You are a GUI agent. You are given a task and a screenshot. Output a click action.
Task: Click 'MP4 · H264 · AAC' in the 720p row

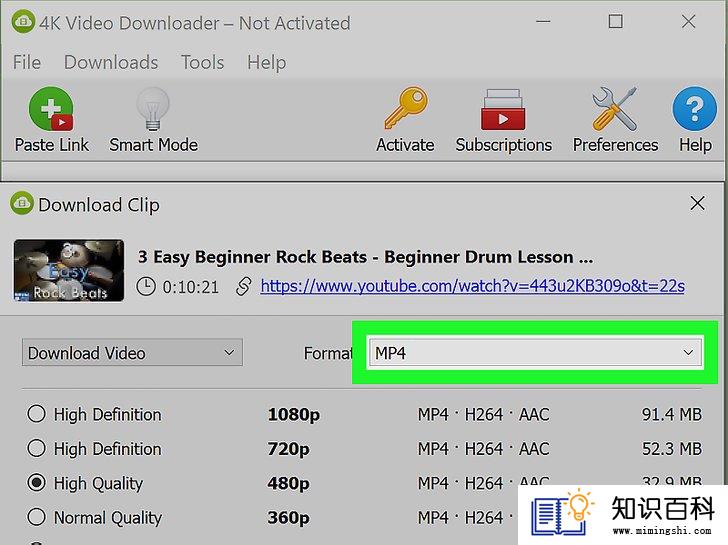click(483, 449)
